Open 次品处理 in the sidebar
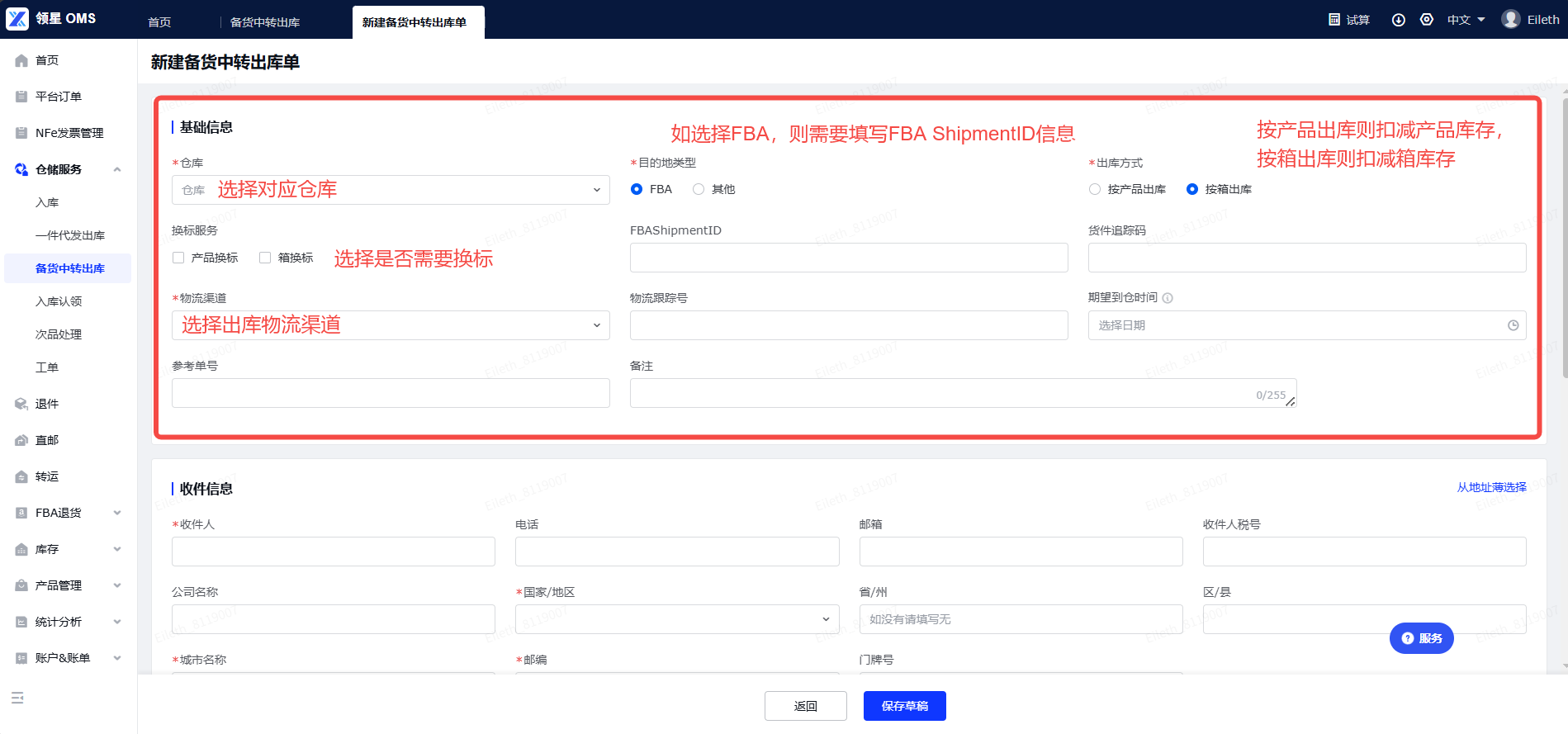This screenshot has width=1568, height=734. [x=59, y=334]
